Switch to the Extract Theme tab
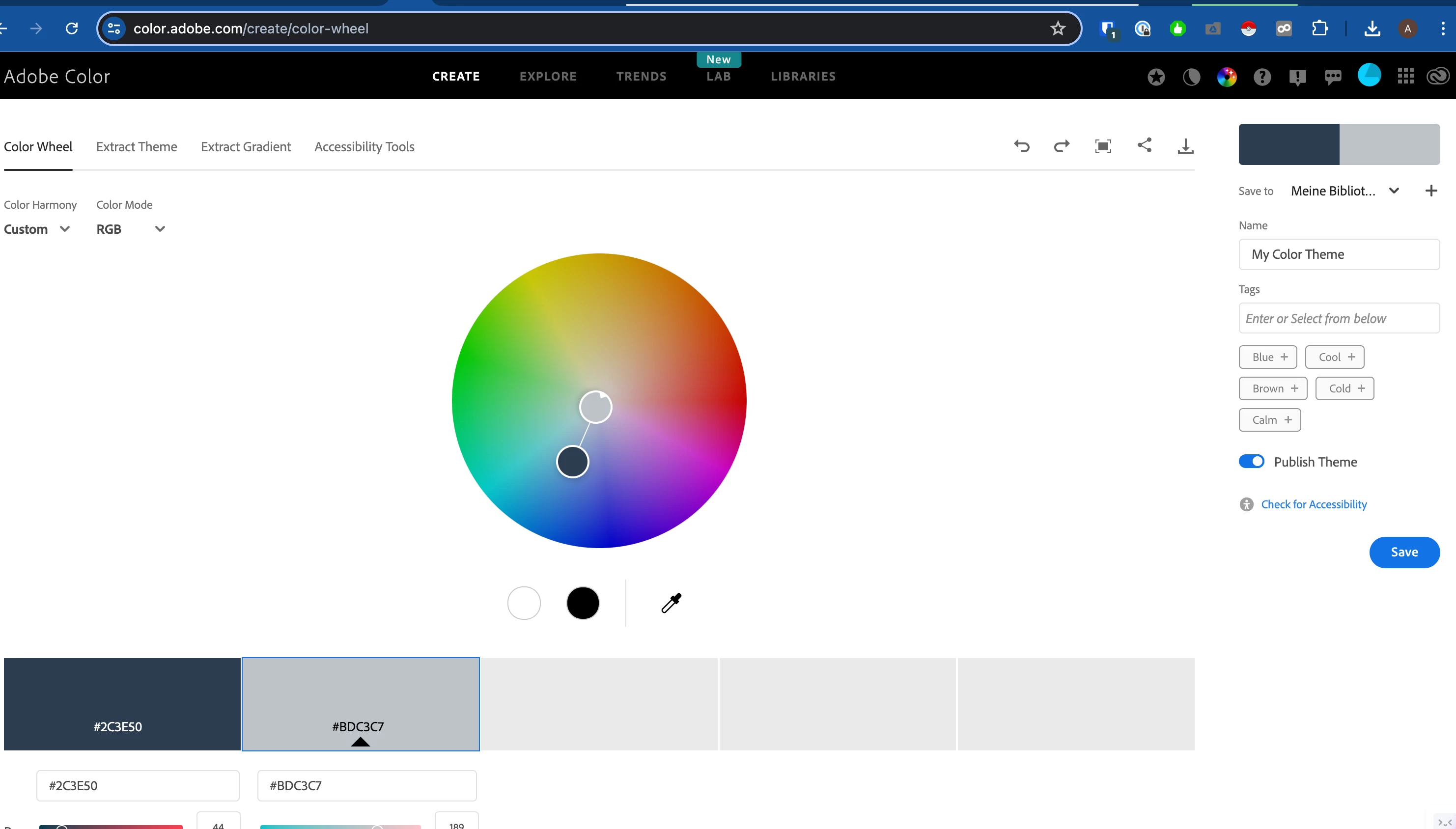Image resolution: width=1456 pixels, height=829 pixels. (x=137, y=147)
